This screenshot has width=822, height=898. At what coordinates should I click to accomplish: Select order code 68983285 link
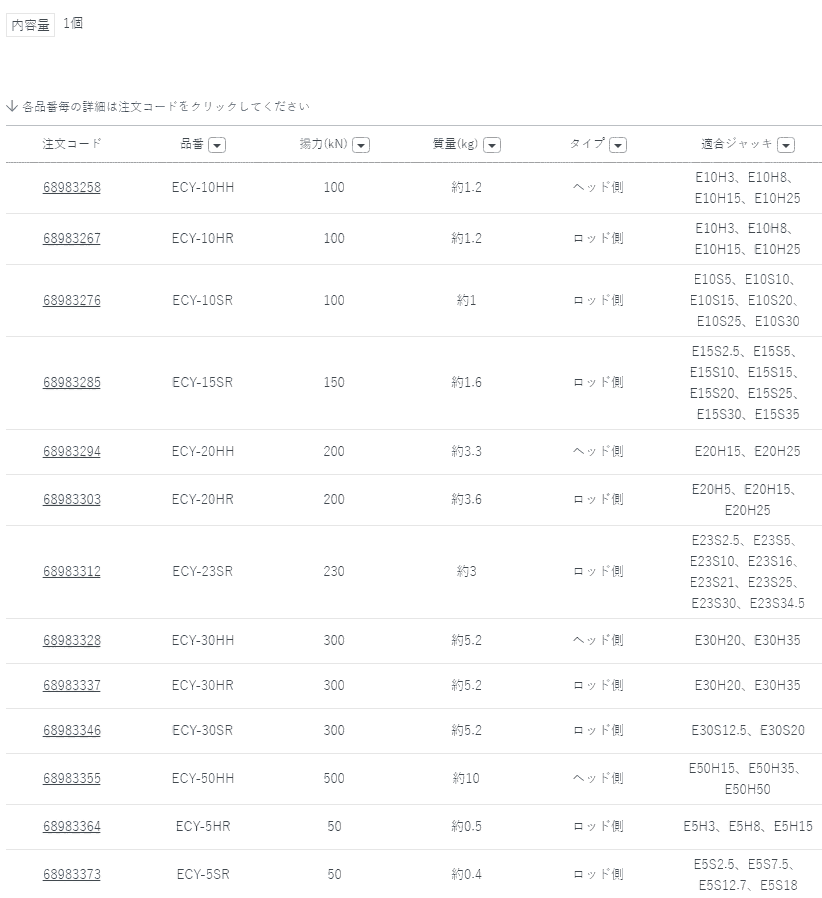72,383
